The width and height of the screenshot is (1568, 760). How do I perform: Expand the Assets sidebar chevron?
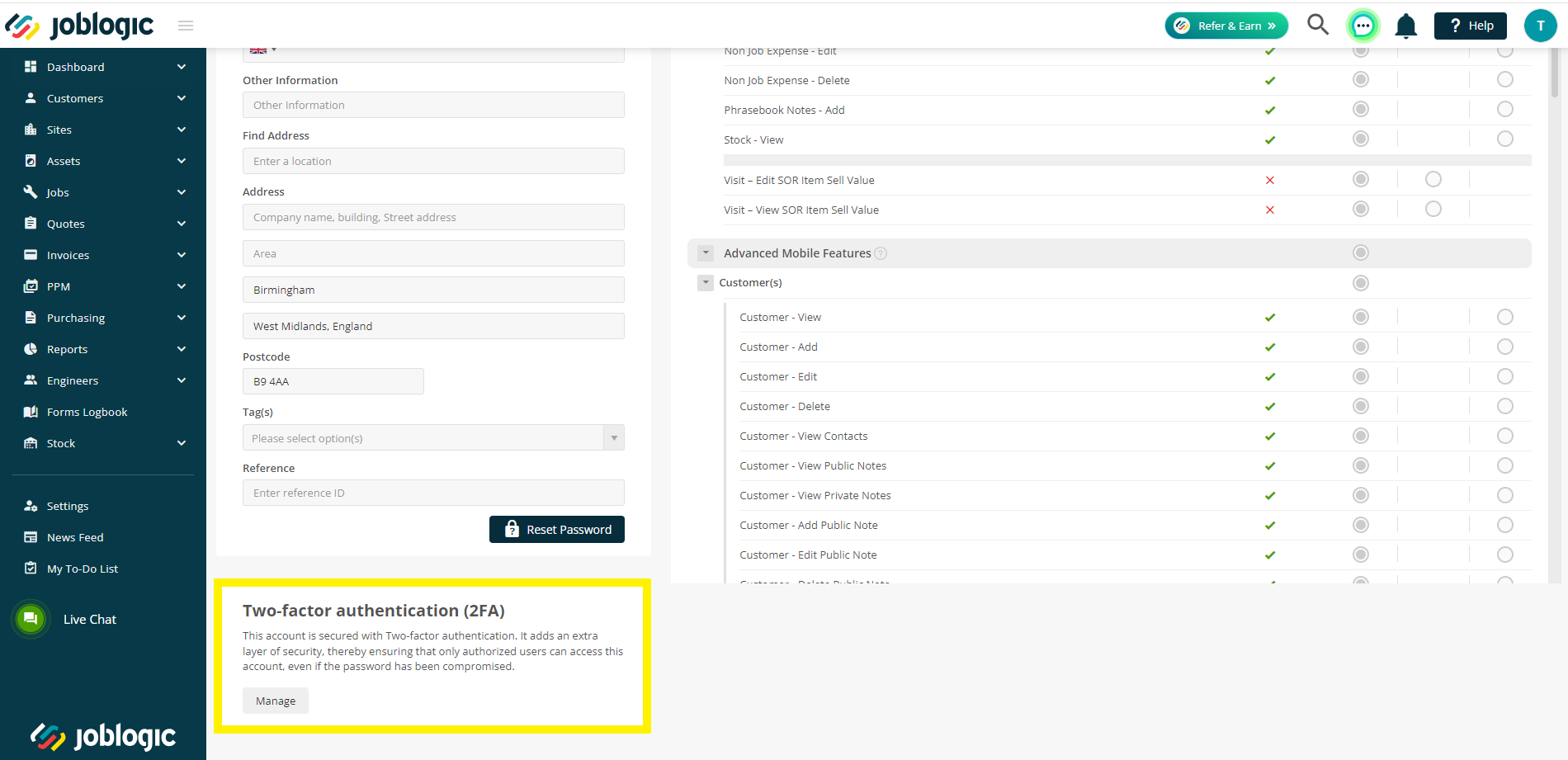coord(182,161)
